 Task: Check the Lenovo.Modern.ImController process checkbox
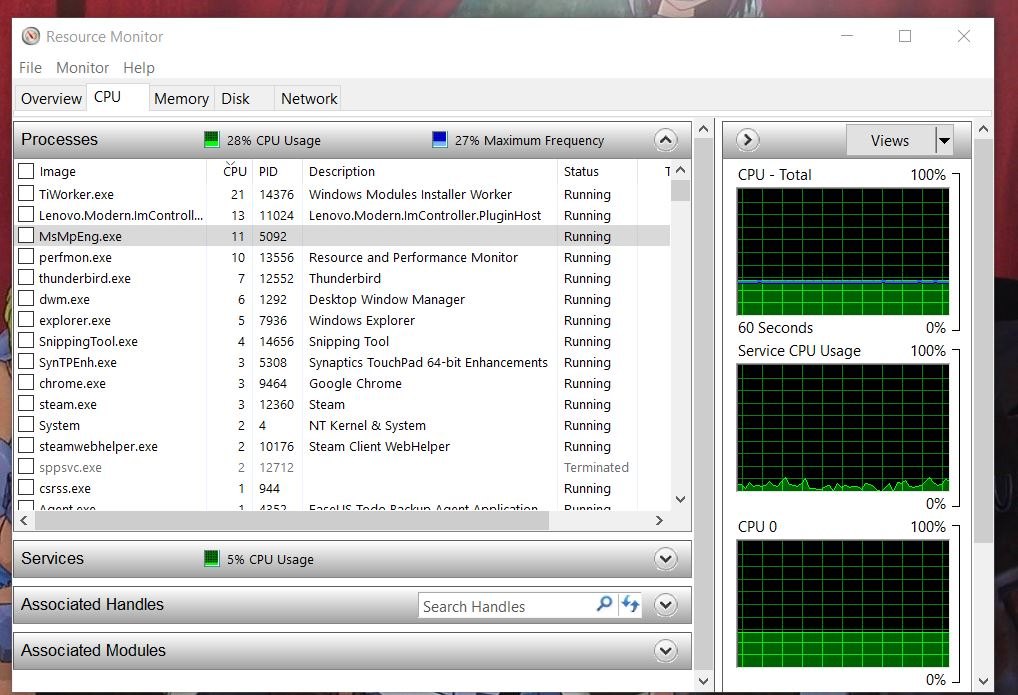pos(26,214)
